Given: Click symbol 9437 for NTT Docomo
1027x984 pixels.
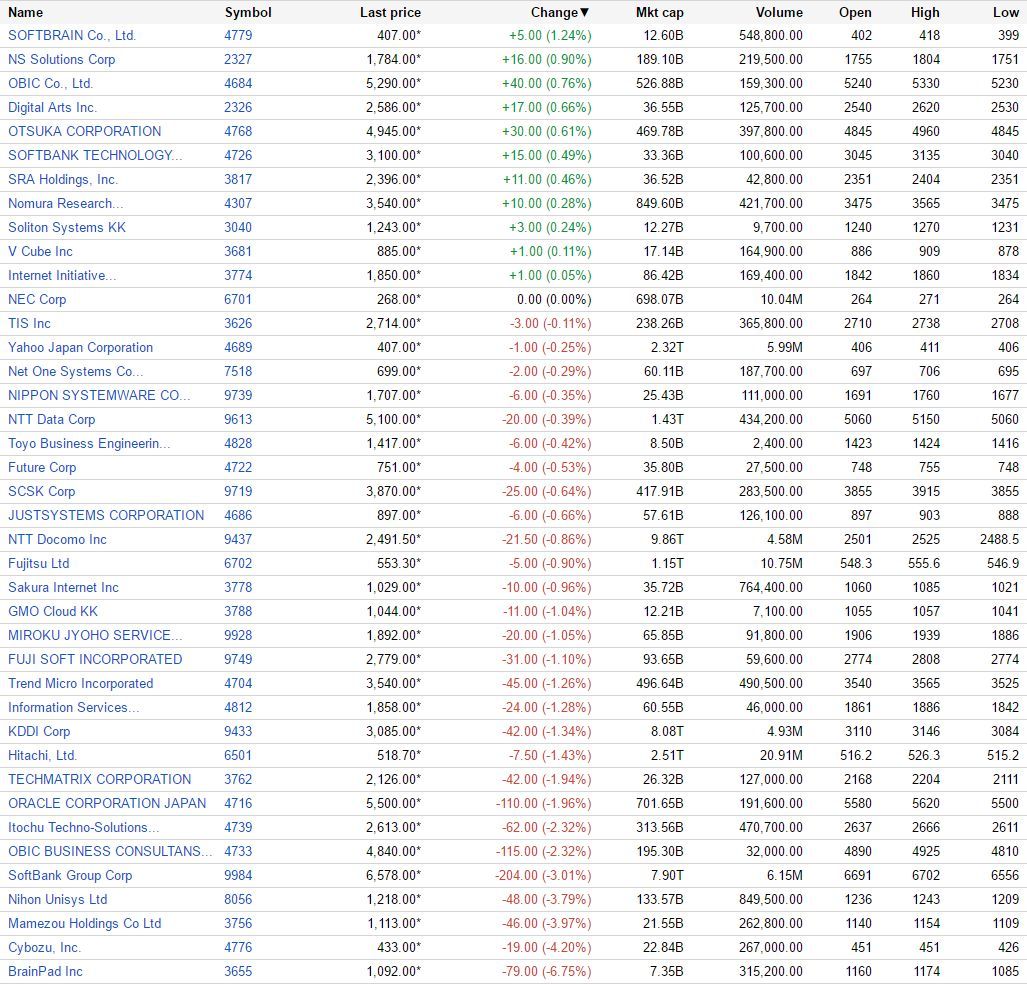Looking at the screenshot, I should 238,540.
